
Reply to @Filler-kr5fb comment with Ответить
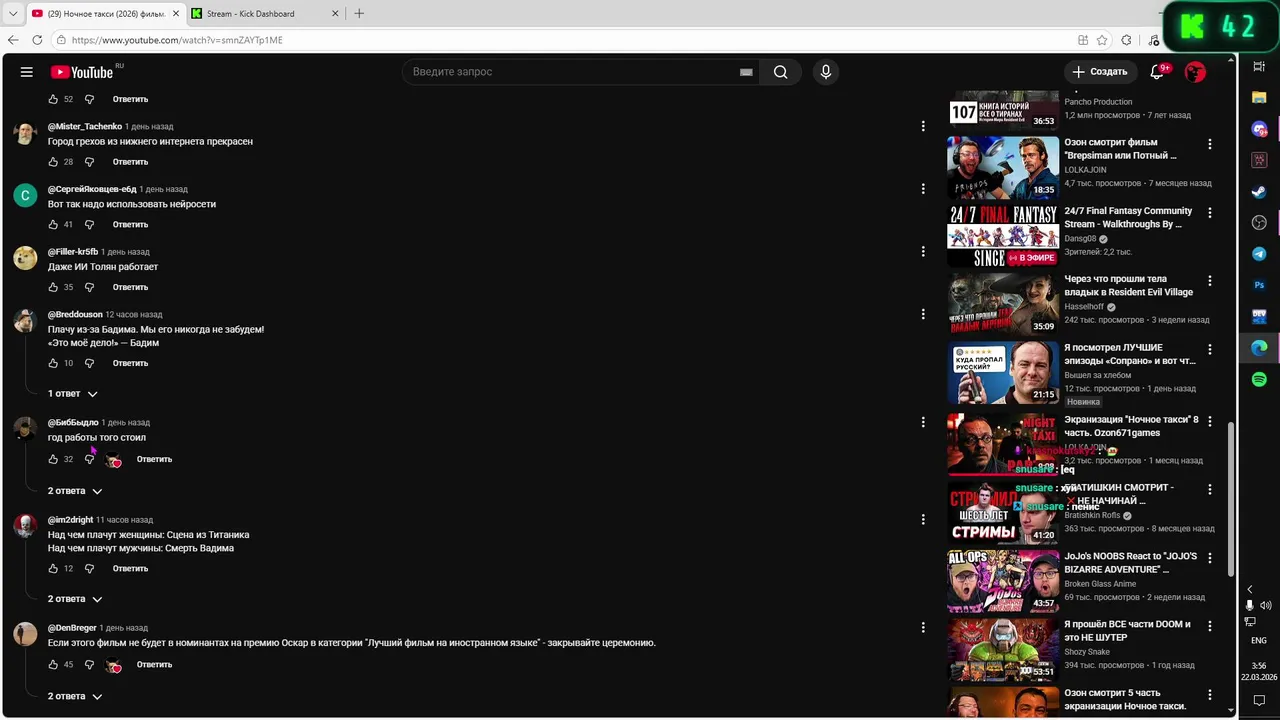tap(130, 287)
